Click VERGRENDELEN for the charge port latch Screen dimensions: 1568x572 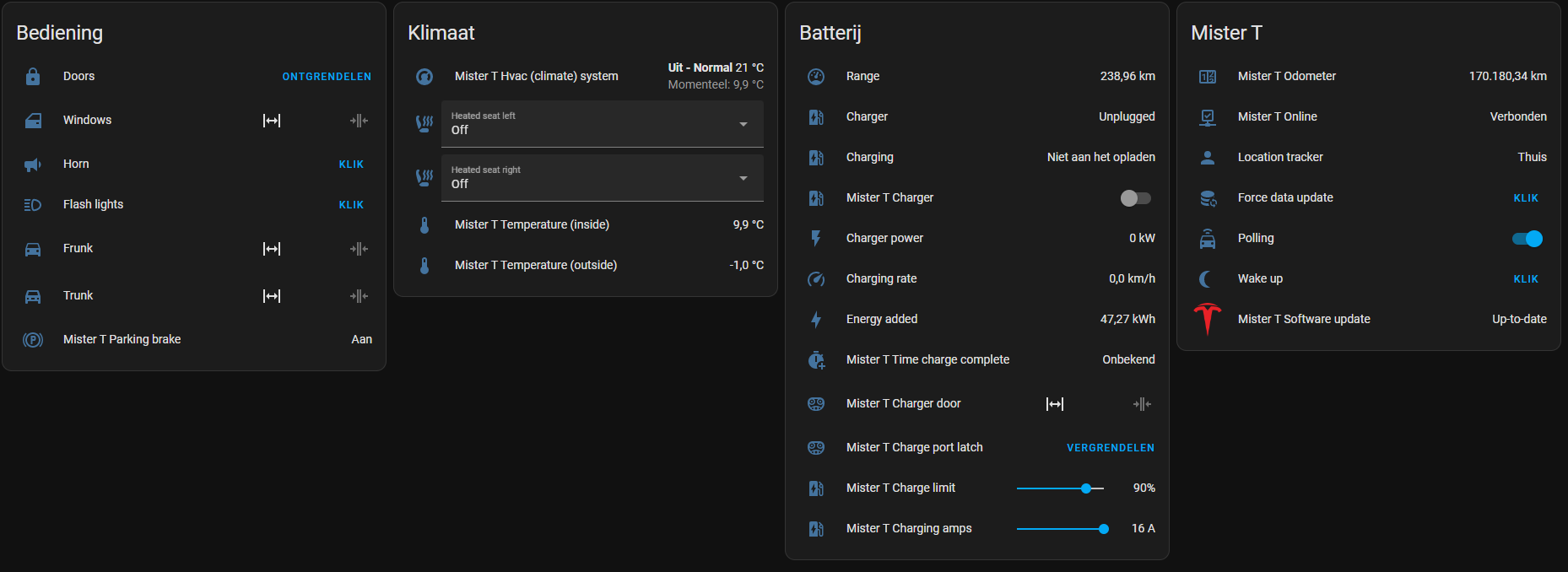pos(1110,448)
